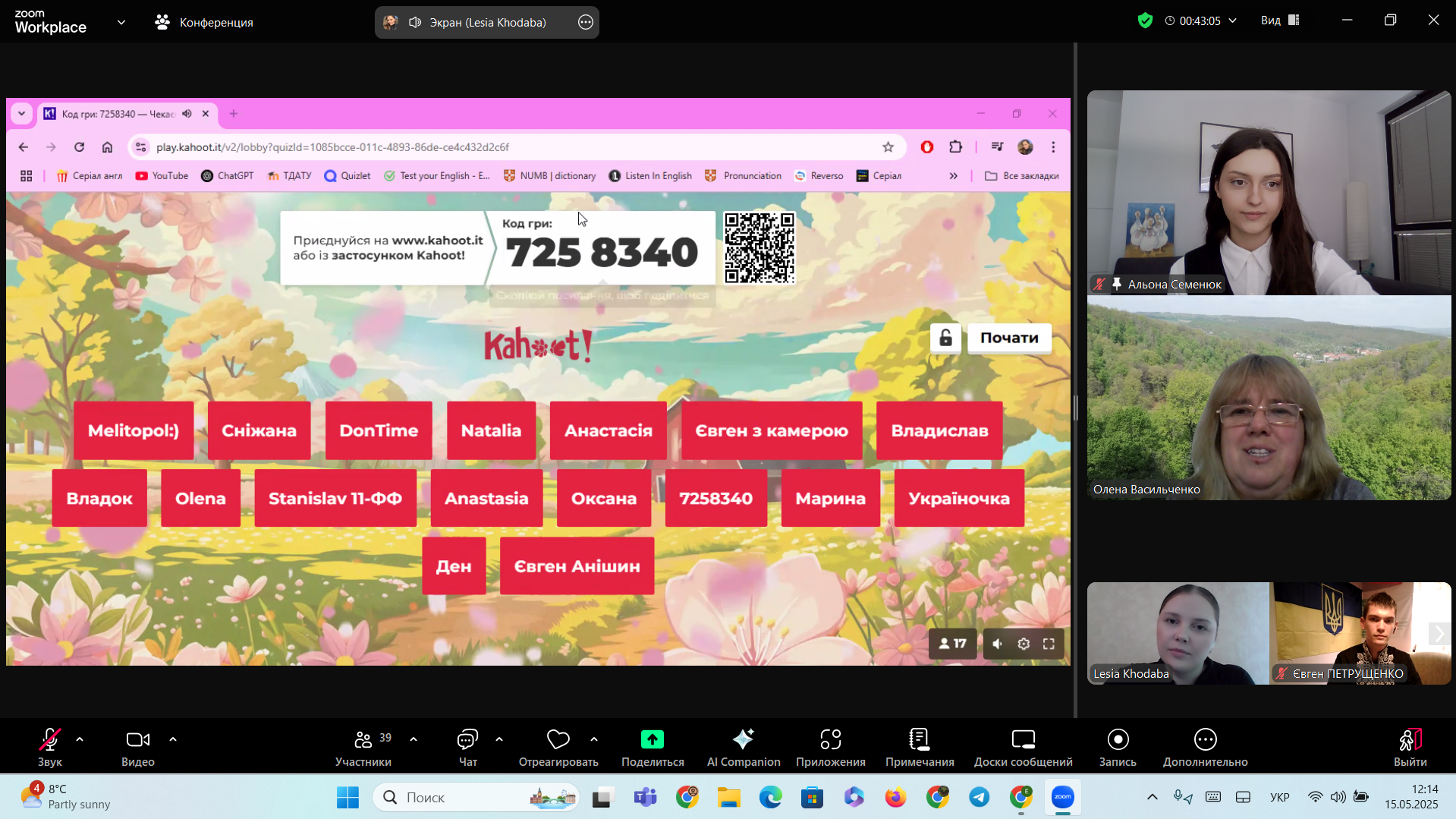Reload the Kahoot page
Viewport: 1456px width, 819px height.
(x=79, y=147)
